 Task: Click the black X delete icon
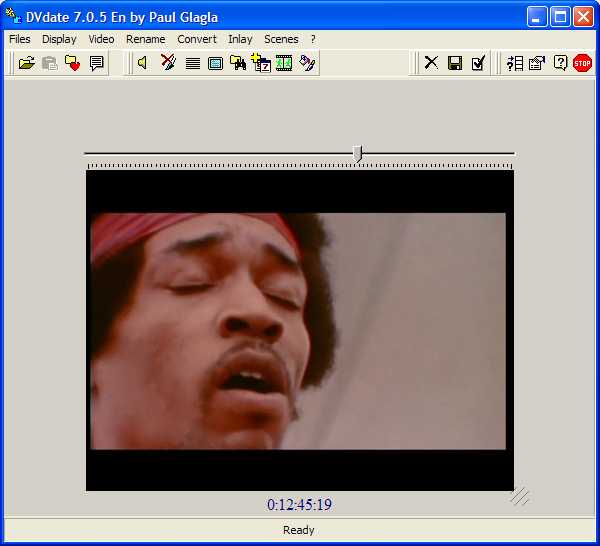click(431, 62)
